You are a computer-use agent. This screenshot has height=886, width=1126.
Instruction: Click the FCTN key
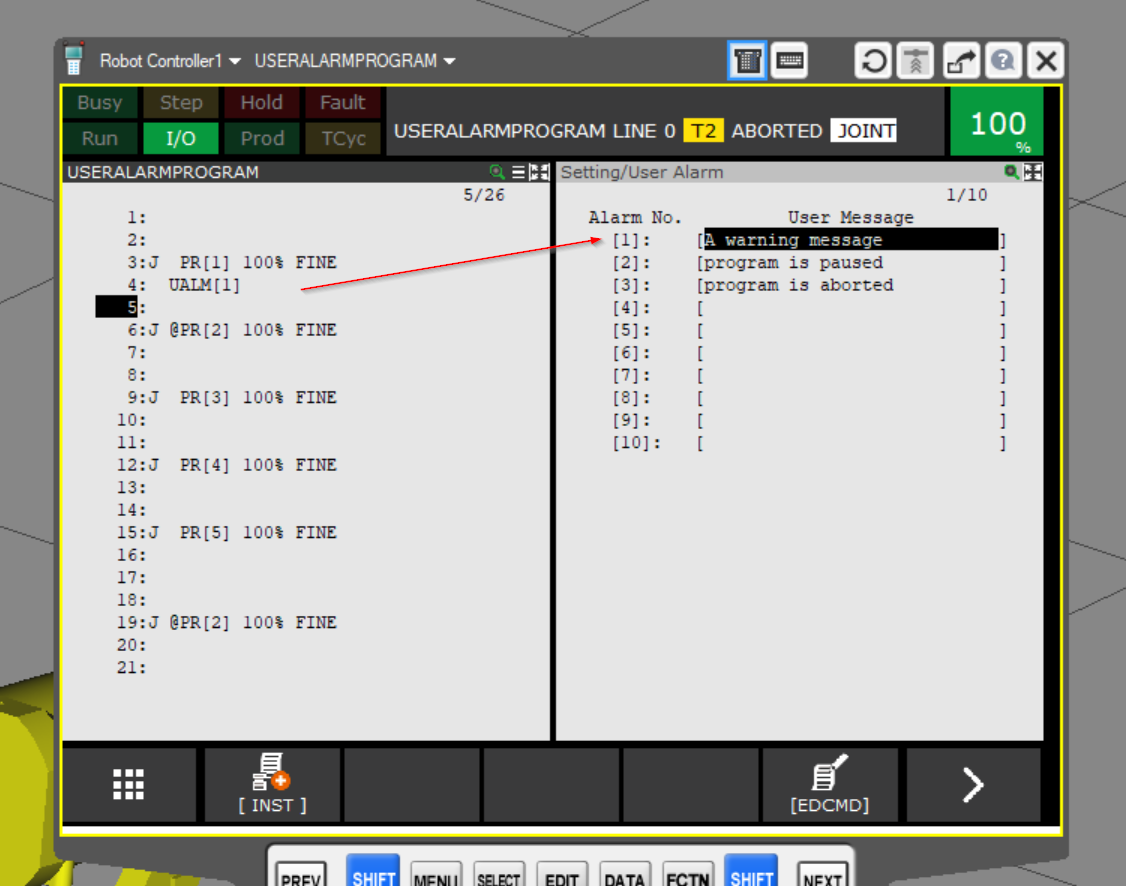[x=687, y=874]
